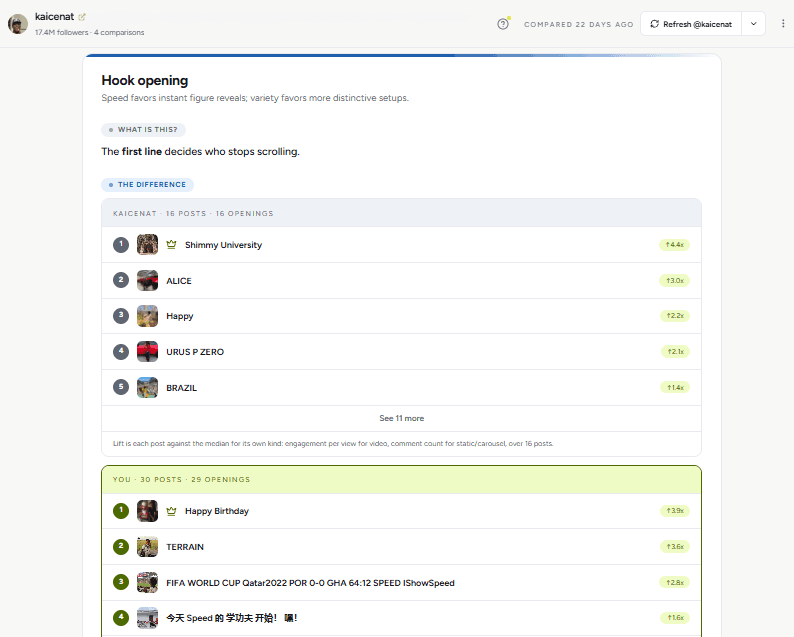Select the Happy opening text in kaicenat list

[x=180, y=316]
